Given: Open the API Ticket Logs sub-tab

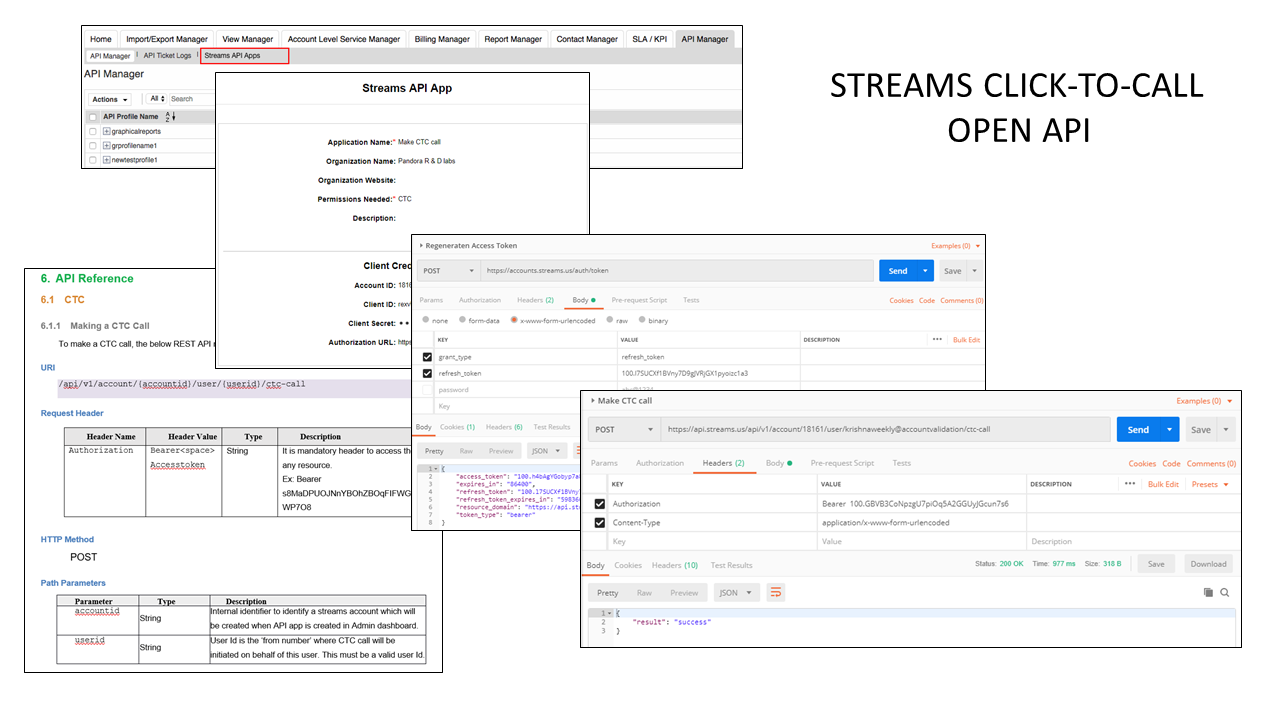Looking at the screenshot, I should point(168,56).
